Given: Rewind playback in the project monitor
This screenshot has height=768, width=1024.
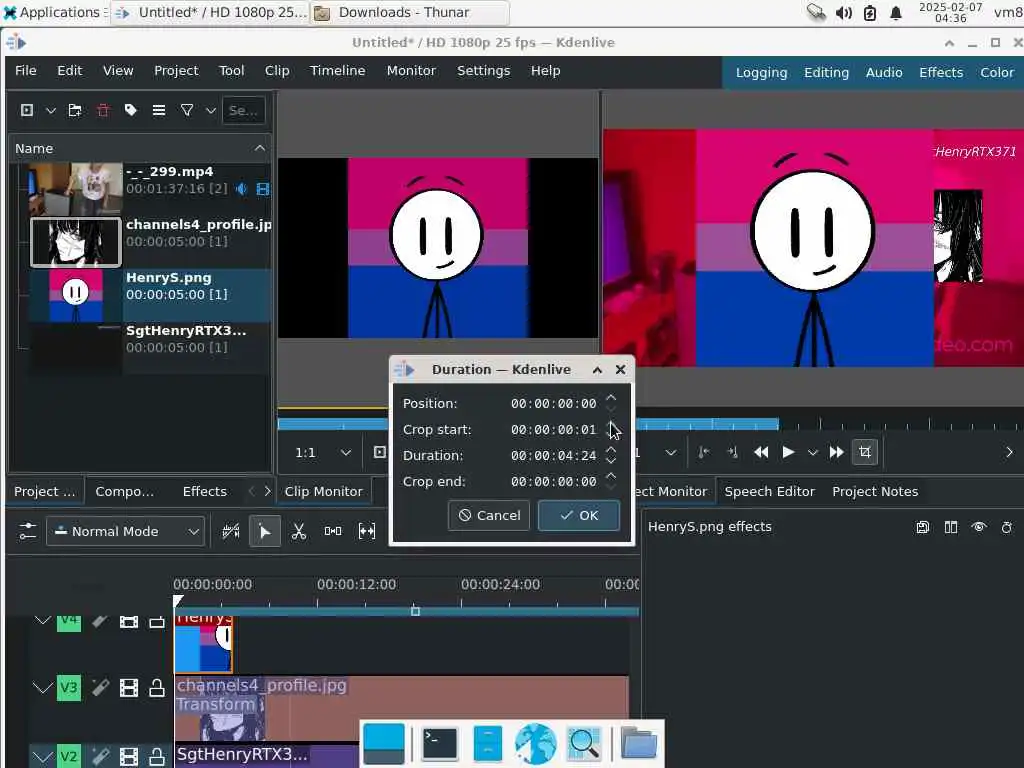Looking at the screenshot, I should pos(761,452).
